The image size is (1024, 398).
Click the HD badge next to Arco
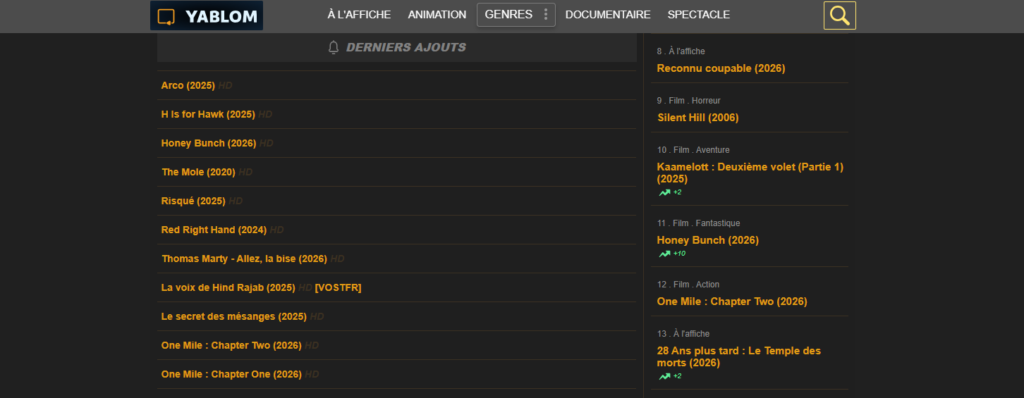coord(225,86)
